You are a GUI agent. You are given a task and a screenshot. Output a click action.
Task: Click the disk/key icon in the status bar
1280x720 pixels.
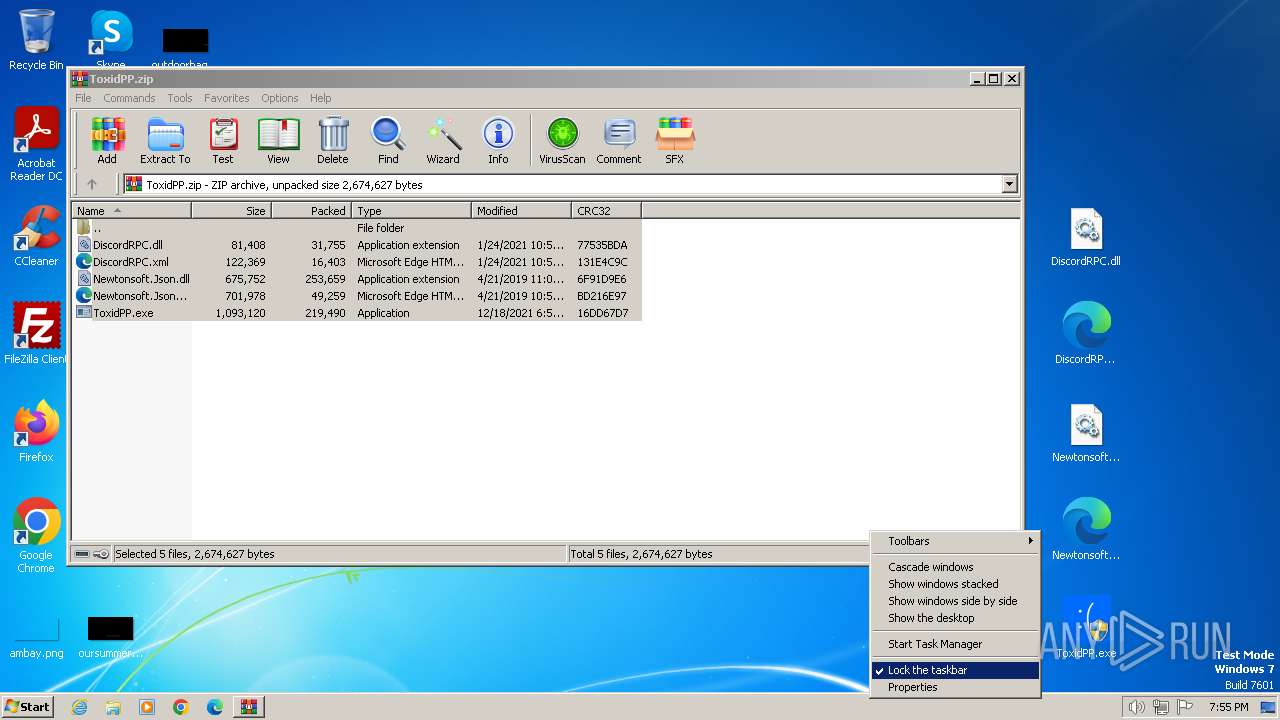(92, 554)
